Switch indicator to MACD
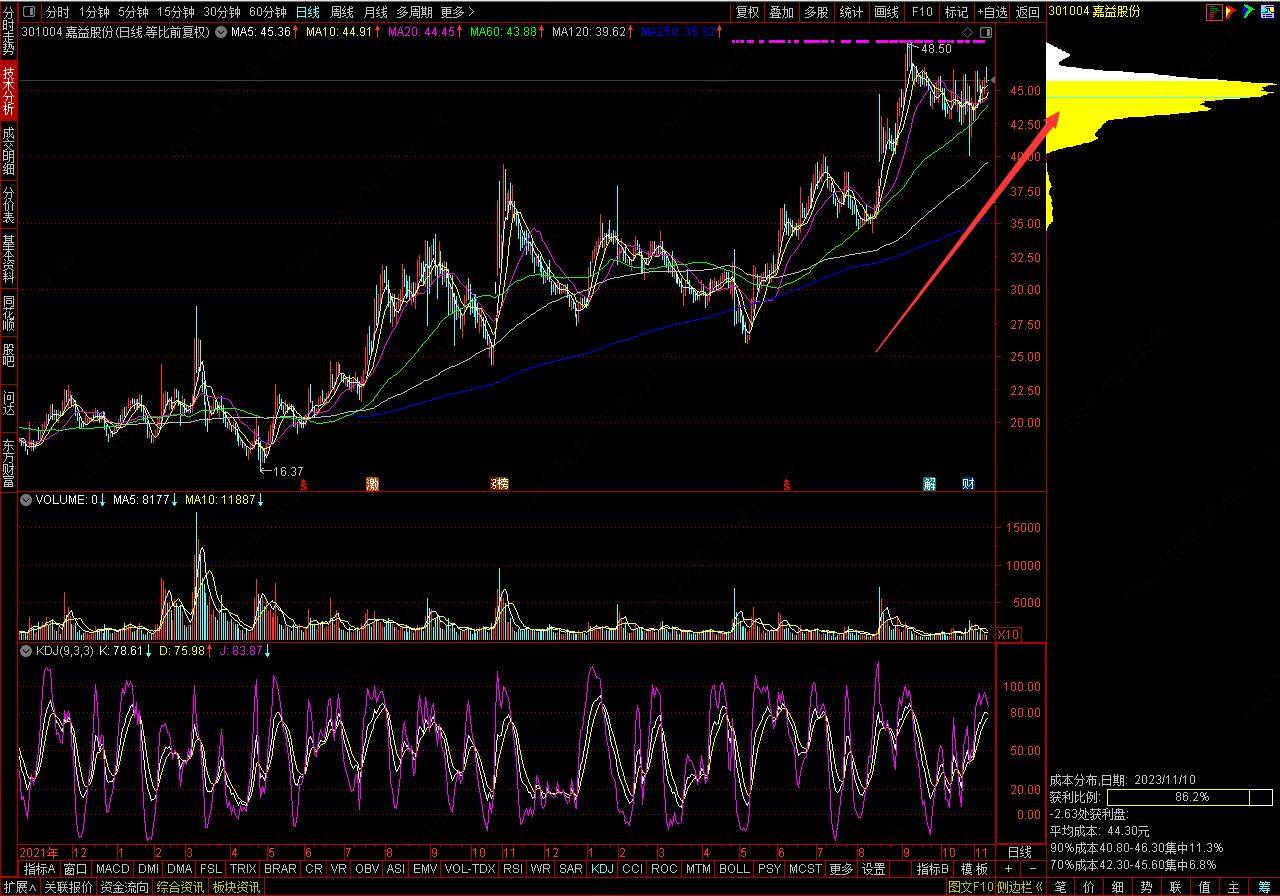Viewport: 1280px width, 896px height. tap(113, 869)
